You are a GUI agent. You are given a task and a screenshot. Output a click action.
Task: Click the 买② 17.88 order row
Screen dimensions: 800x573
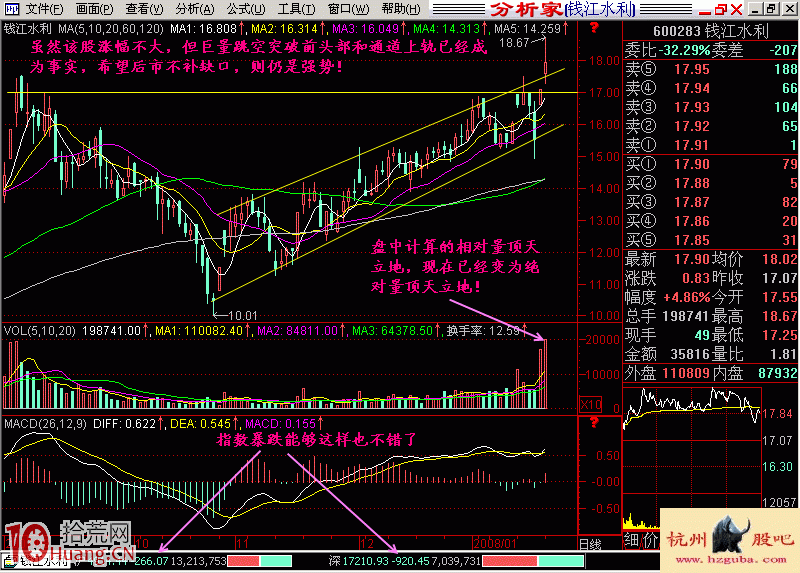711,183
